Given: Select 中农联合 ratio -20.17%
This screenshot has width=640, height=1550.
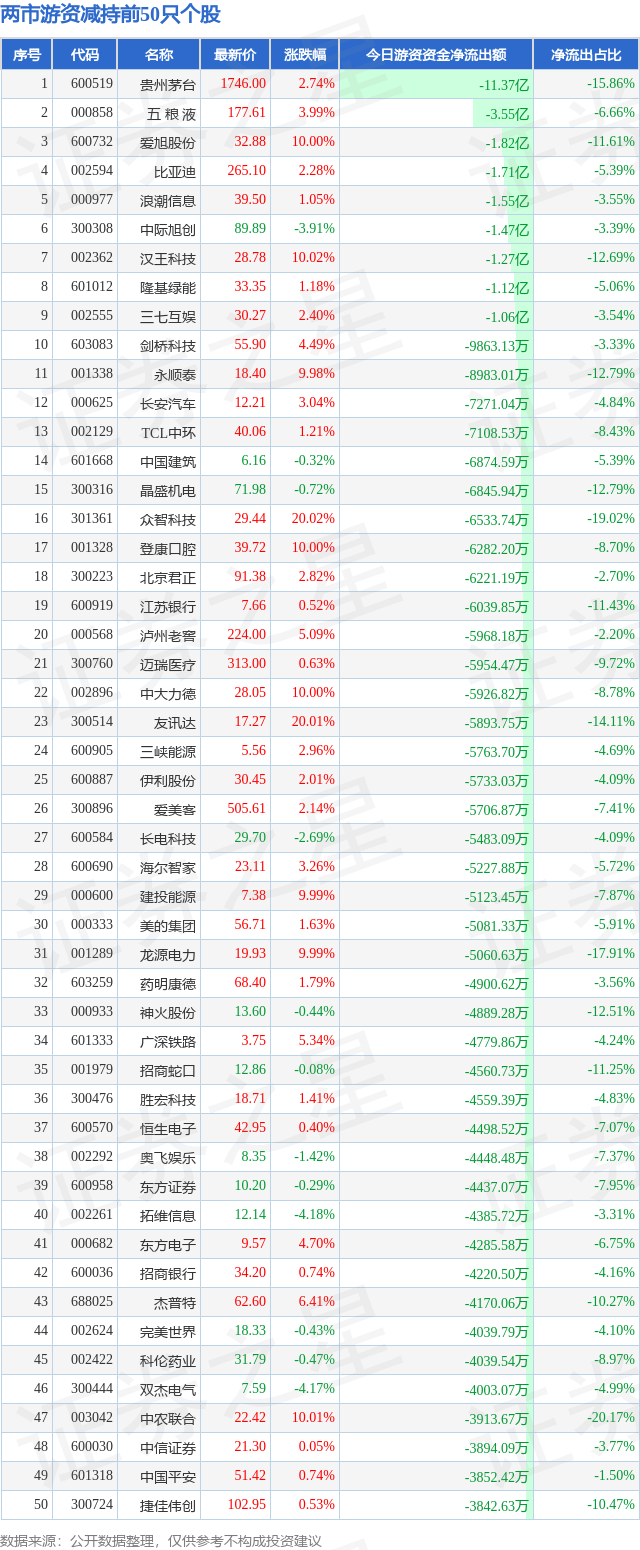Looking at the screenshot, I should click(x=611, y=1419).
